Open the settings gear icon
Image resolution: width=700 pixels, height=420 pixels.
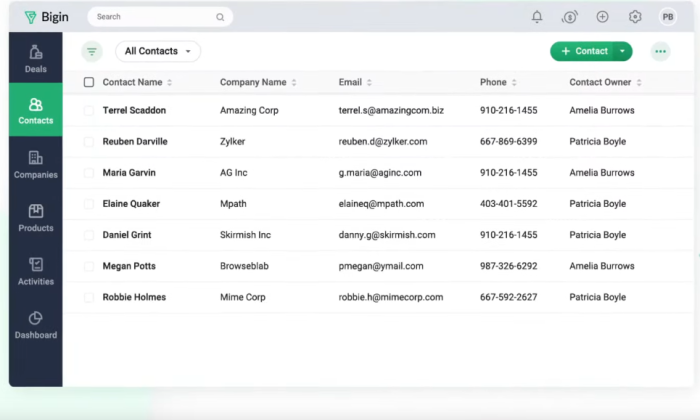point(635,17)
